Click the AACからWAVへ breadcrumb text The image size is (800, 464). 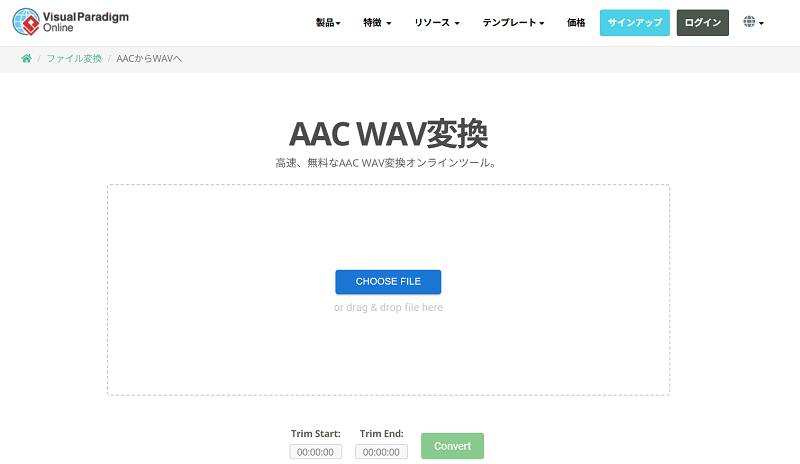pyautogui.click(x=149, y=59)
